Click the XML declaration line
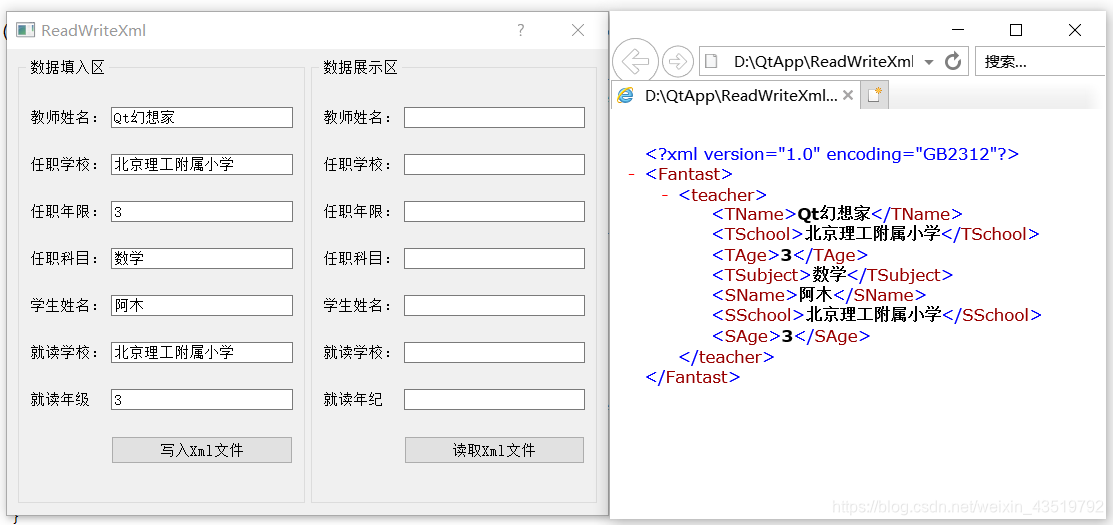The image size is (1113, 525). point(832,154)
